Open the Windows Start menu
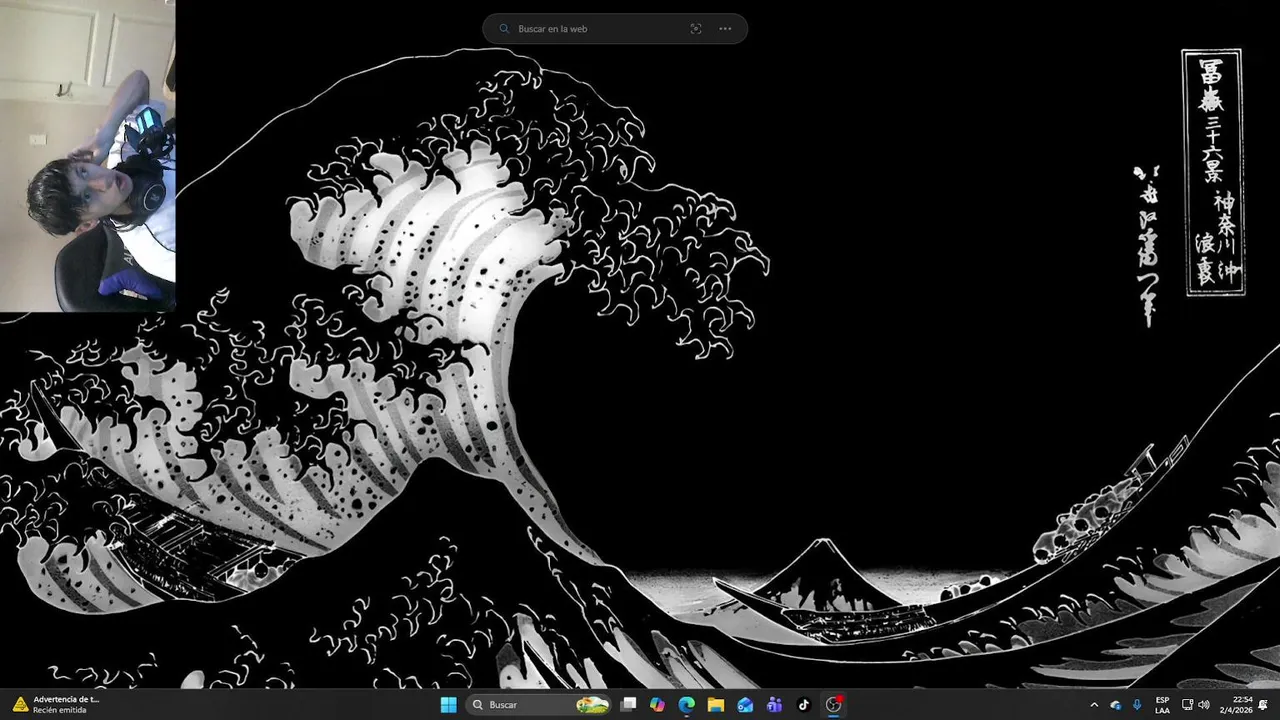Screen dimensions: 1280x720 [x=448, y=704]
